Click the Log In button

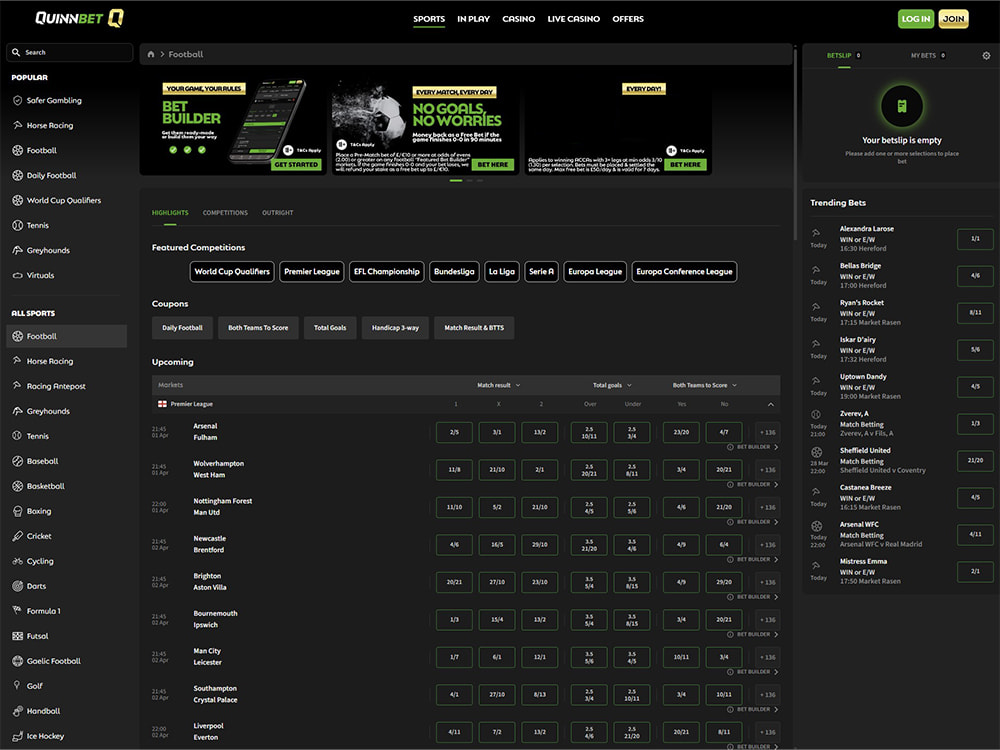click(916, 19)
